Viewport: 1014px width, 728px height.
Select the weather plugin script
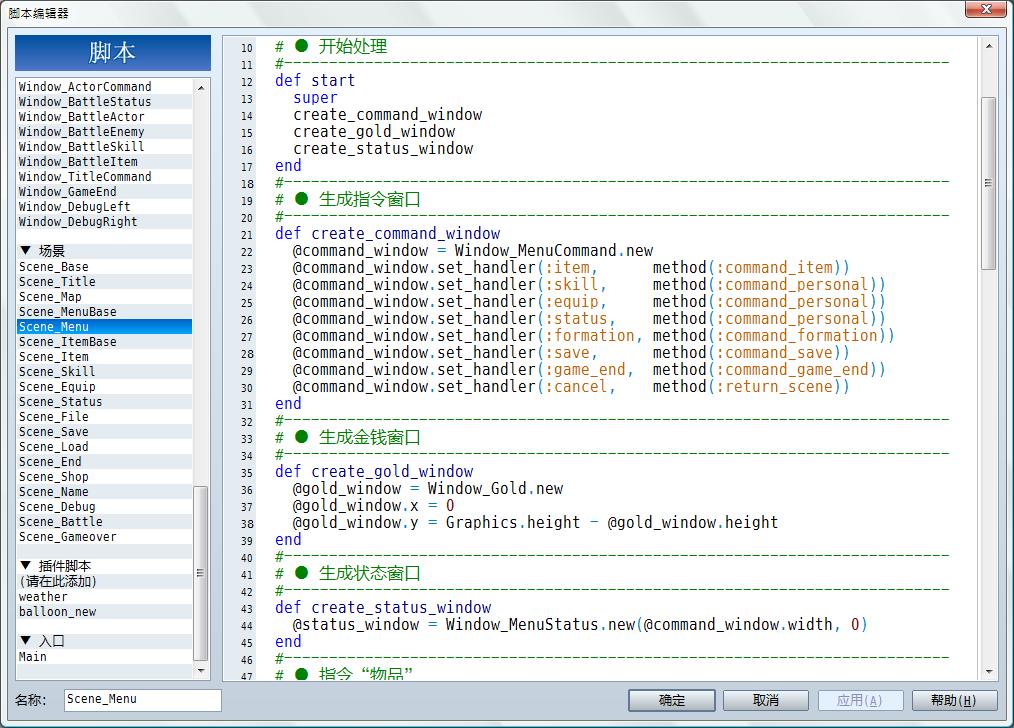pos(104,597)
